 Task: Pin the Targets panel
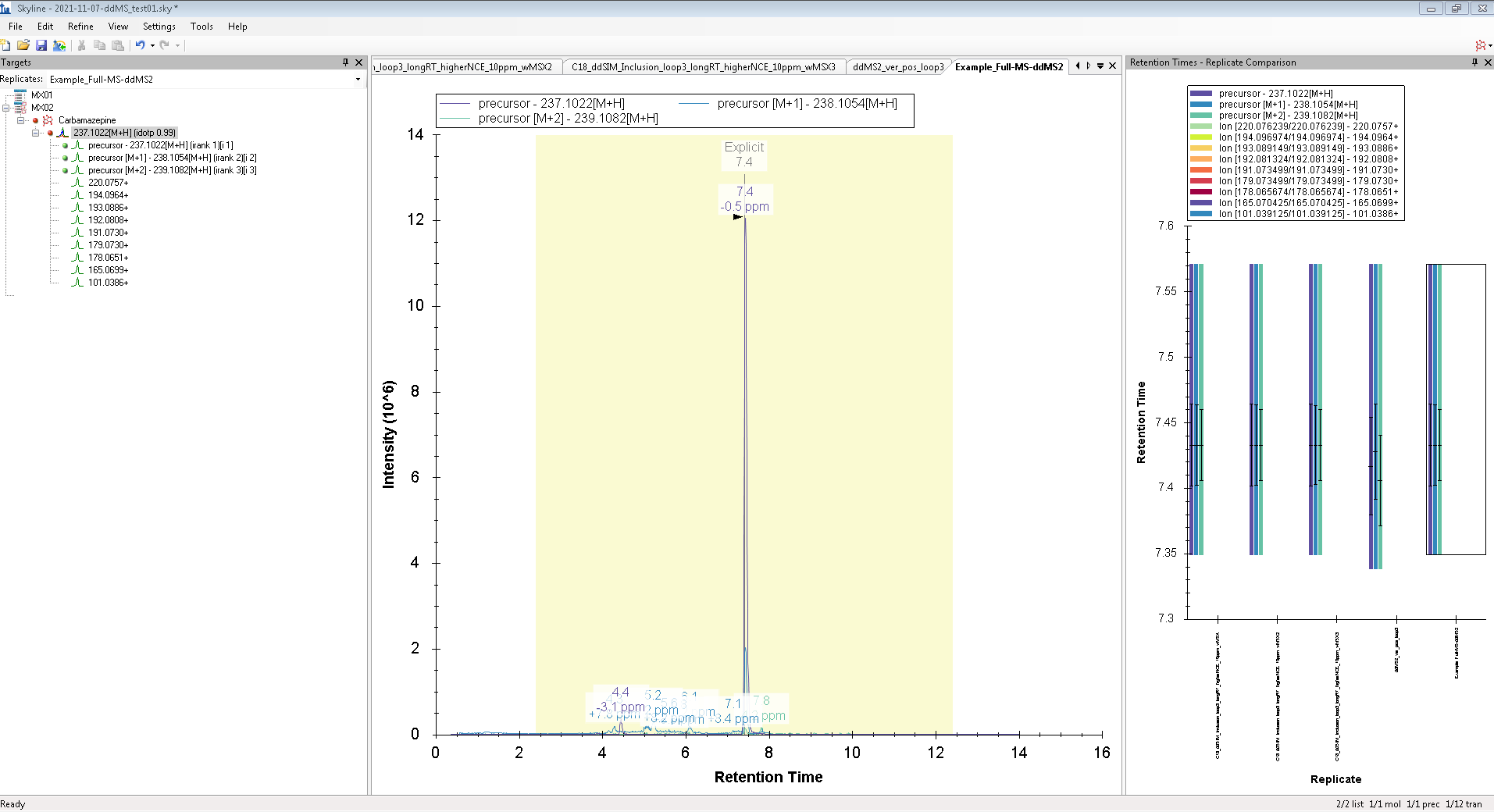pos(345,62)
